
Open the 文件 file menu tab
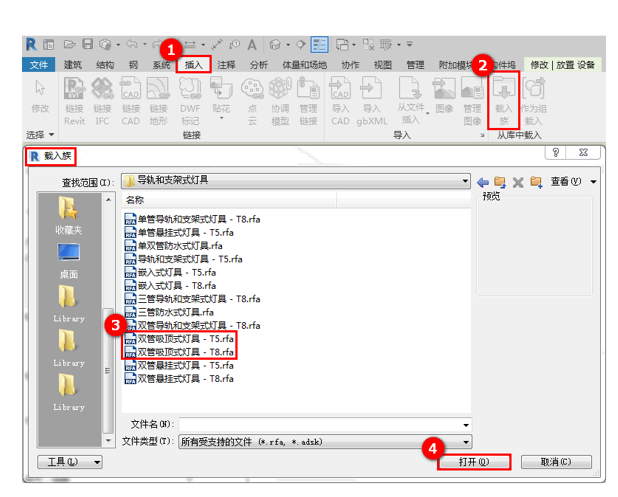coord(39,65)
